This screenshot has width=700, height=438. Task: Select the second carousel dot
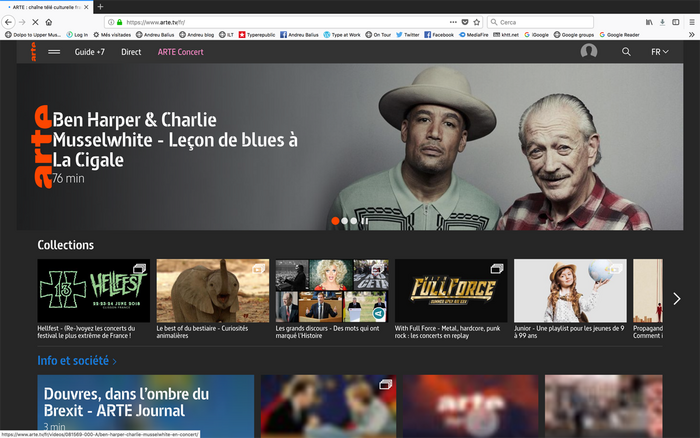(x=345, y=221)
